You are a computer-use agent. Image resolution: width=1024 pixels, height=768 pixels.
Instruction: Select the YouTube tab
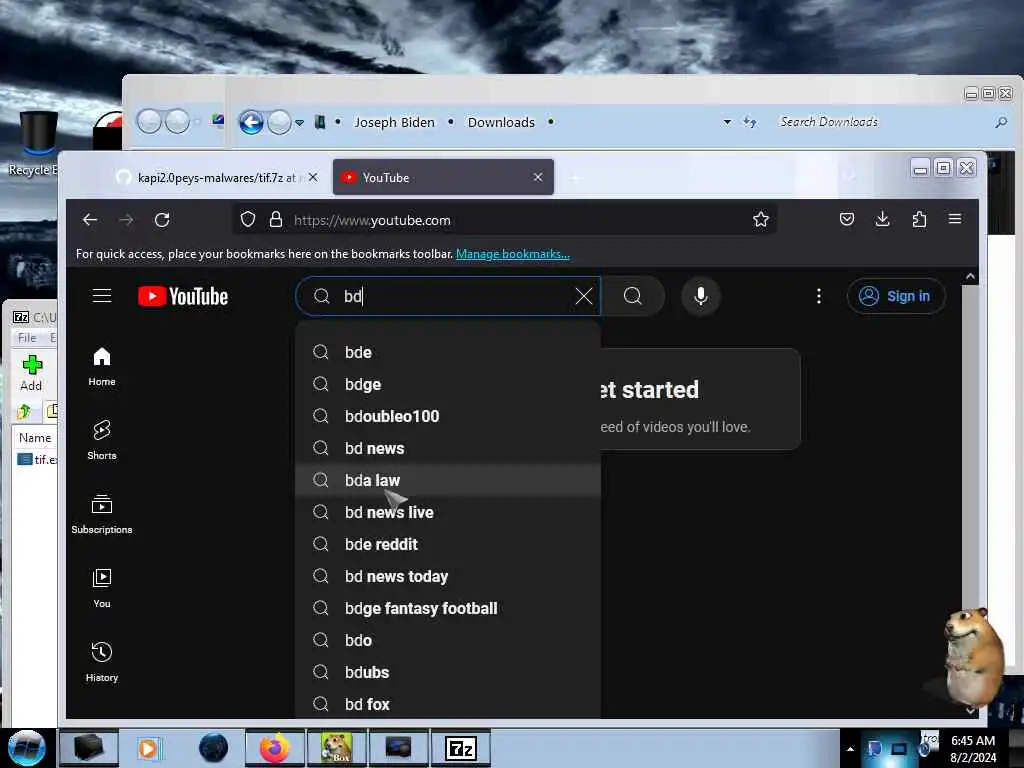pyautogui.click(x=443, y=178)
